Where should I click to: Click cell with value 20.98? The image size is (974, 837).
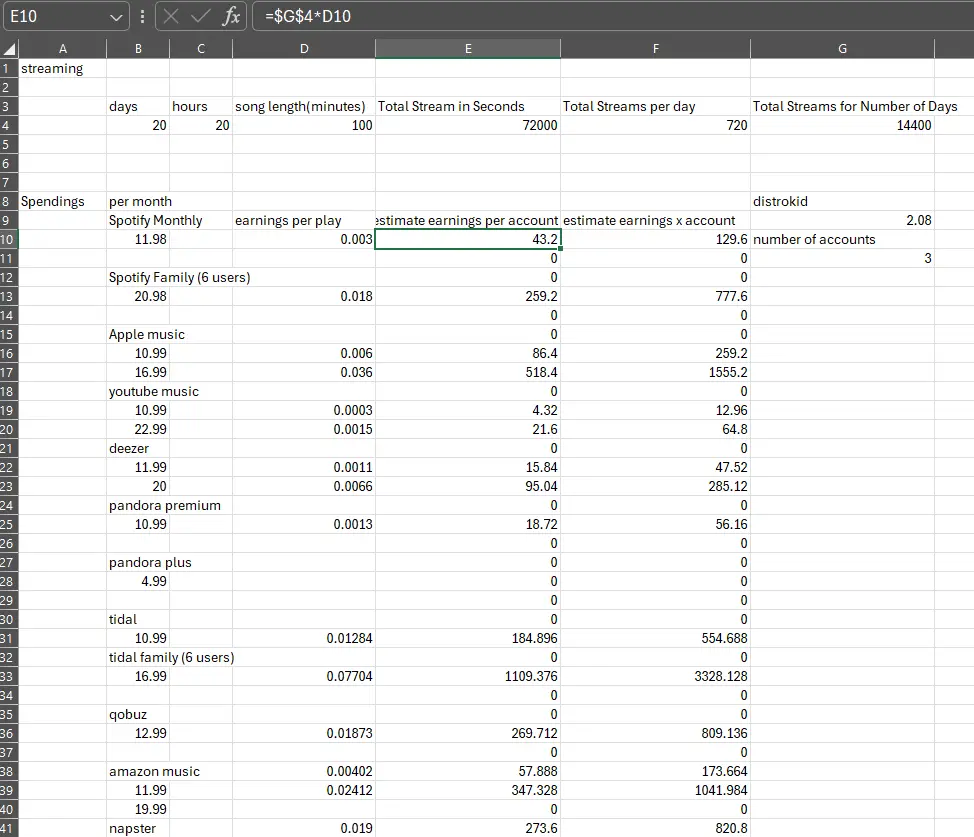pos(138,296)
